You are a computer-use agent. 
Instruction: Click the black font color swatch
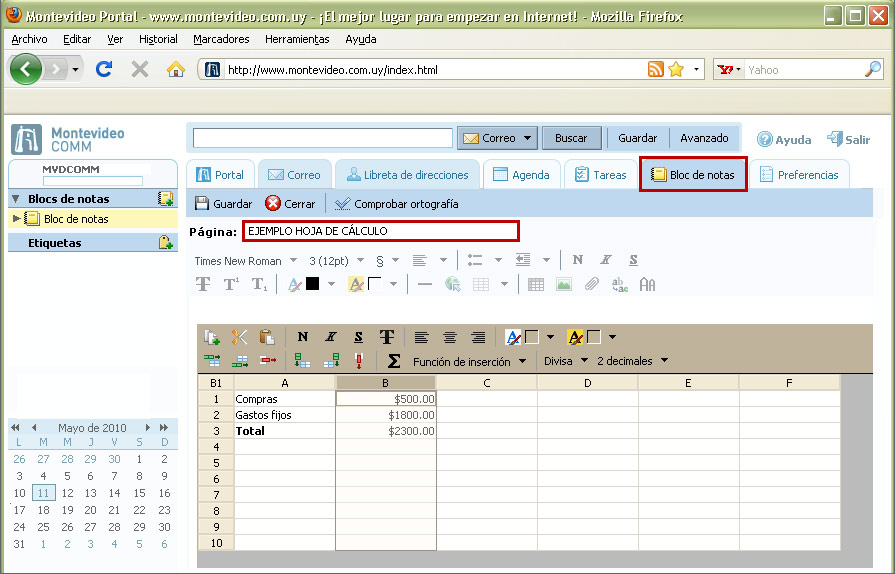(312, 285)
